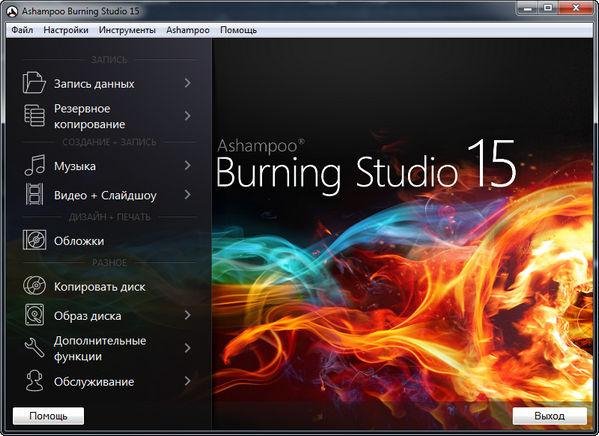Viewport: 599px width, 436px height.
Task: Click the Музыка note icon
Action: pyautogui.click(x=35, y=165)
